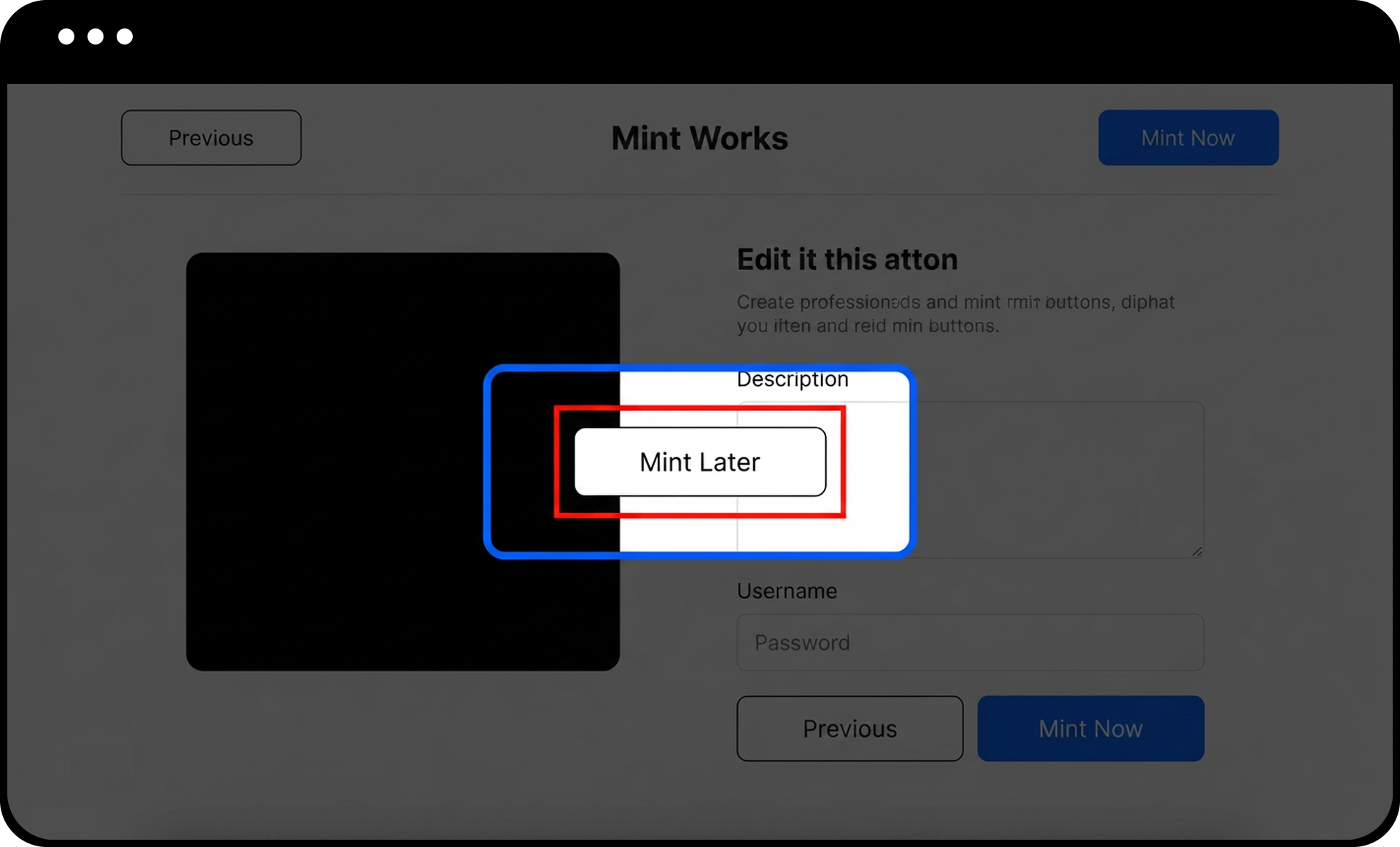
Task: Click the middle white window dot
Action: pyautogui.click(x=96, y=36)
